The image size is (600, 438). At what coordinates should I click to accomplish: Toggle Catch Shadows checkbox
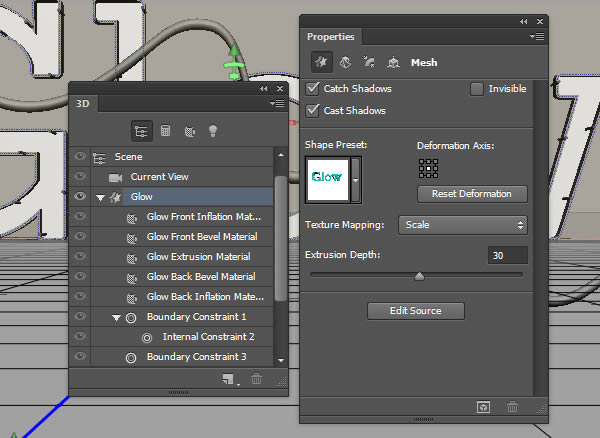pos(312,88)
